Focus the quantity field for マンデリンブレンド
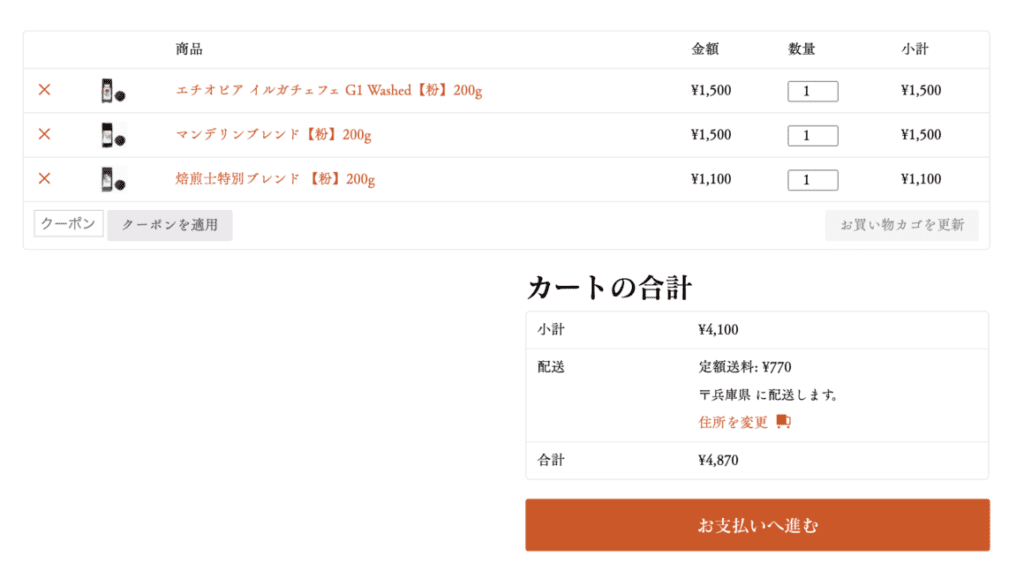This screenshot has height=586, width=1024. 812,135
